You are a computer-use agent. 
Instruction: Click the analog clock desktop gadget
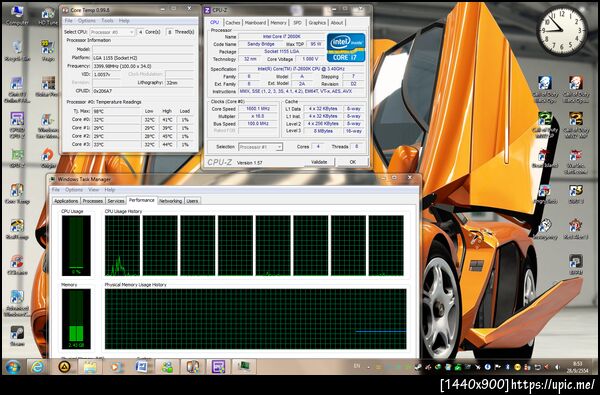tap(562, 31)
